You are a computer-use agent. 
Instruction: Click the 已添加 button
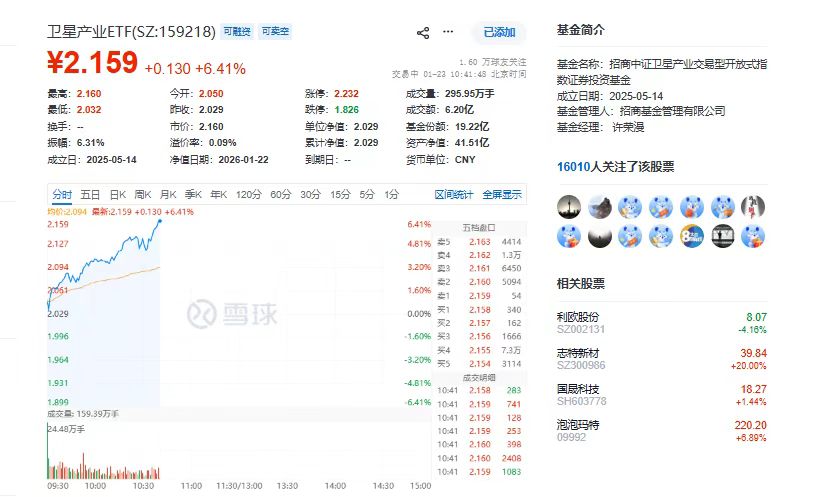pos(499,33)
